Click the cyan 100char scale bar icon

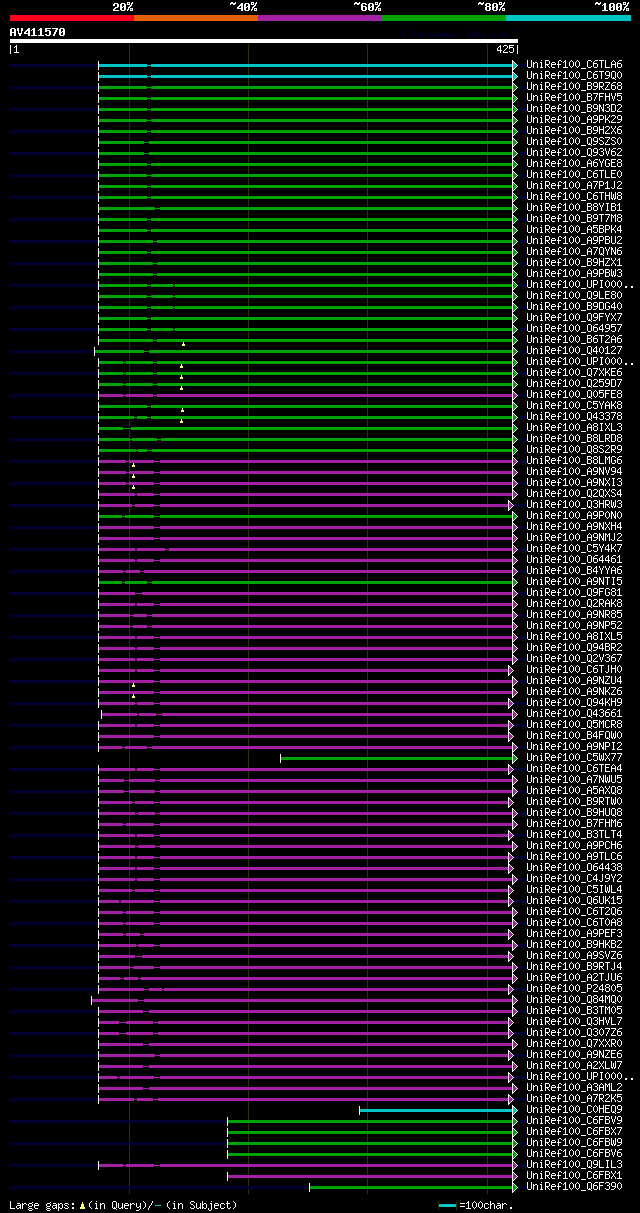(x=447, y=1206)
